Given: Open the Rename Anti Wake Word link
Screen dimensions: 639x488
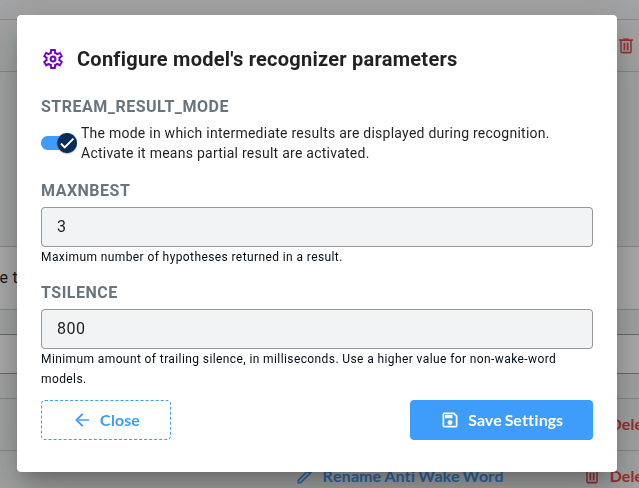Looking at the screenshot, I should [x=412, y=477].
